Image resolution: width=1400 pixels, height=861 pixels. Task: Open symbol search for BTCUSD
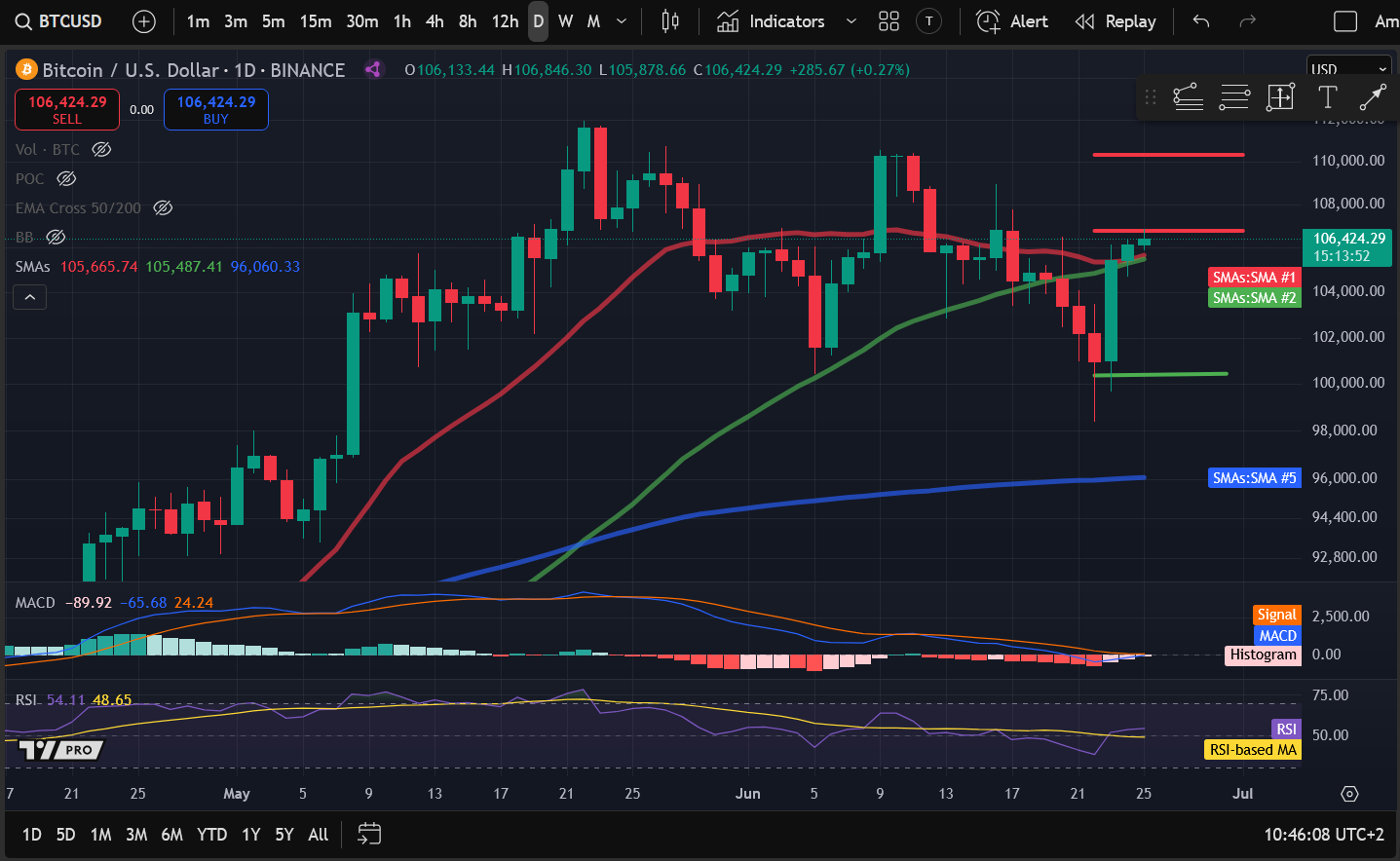tap(60, 21)
